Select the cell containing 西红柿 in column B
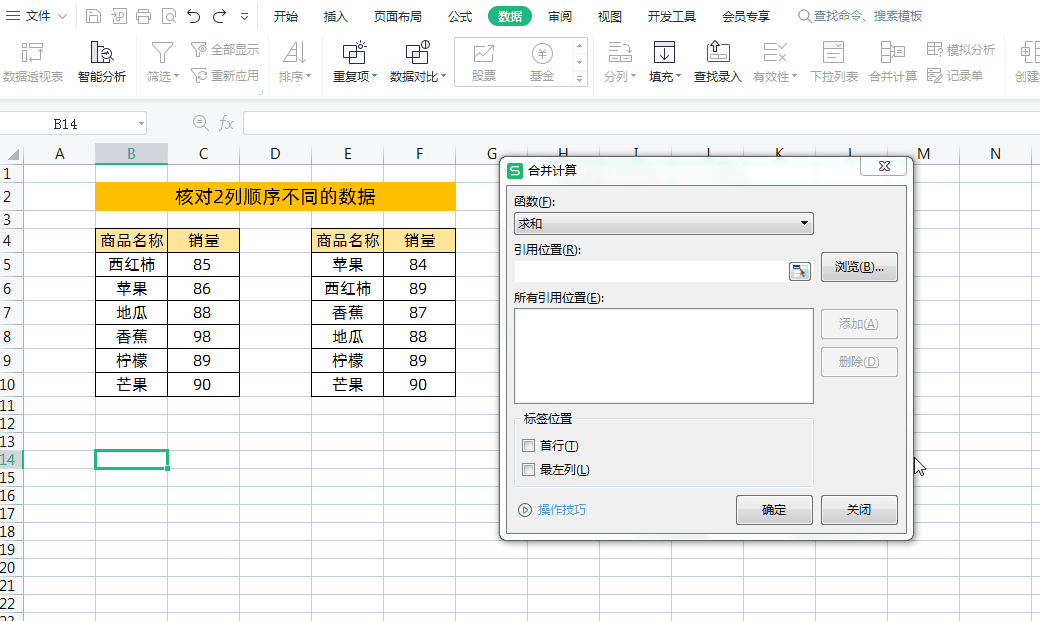Image resolution: width=1040 pixels, height=621 pixels. click(131, 264)
